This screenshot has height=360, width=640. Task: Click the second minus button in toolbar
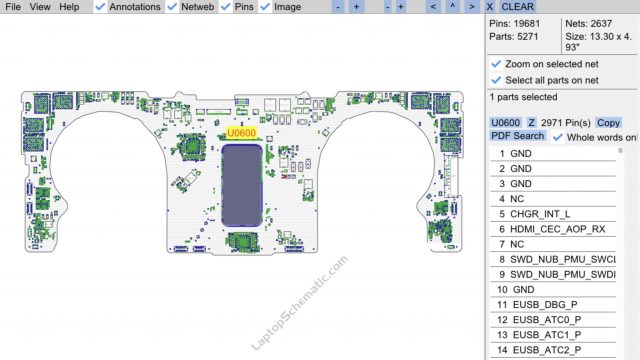(387, 7)
